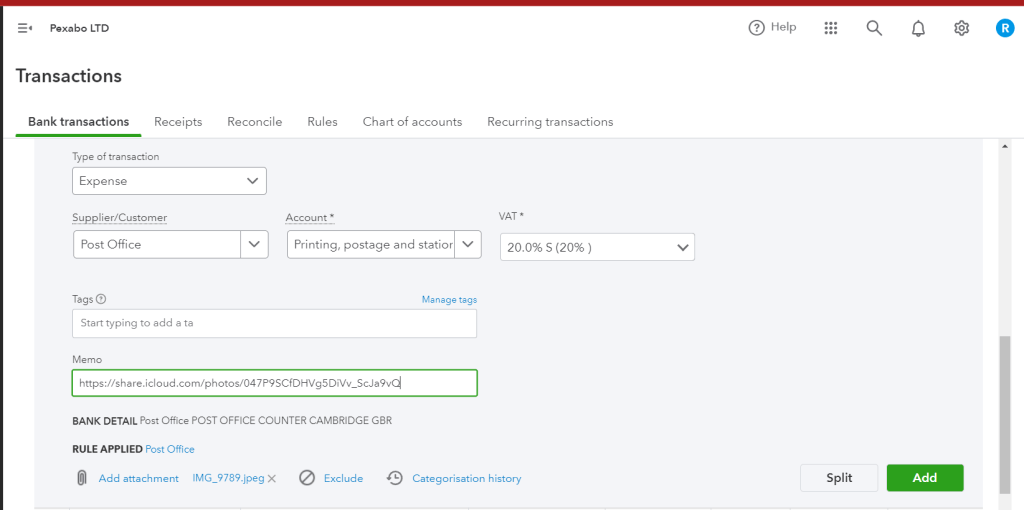
Task: Switch to the Recurring transactions tab
Action: pyautogui.click(x=550, y=121)
